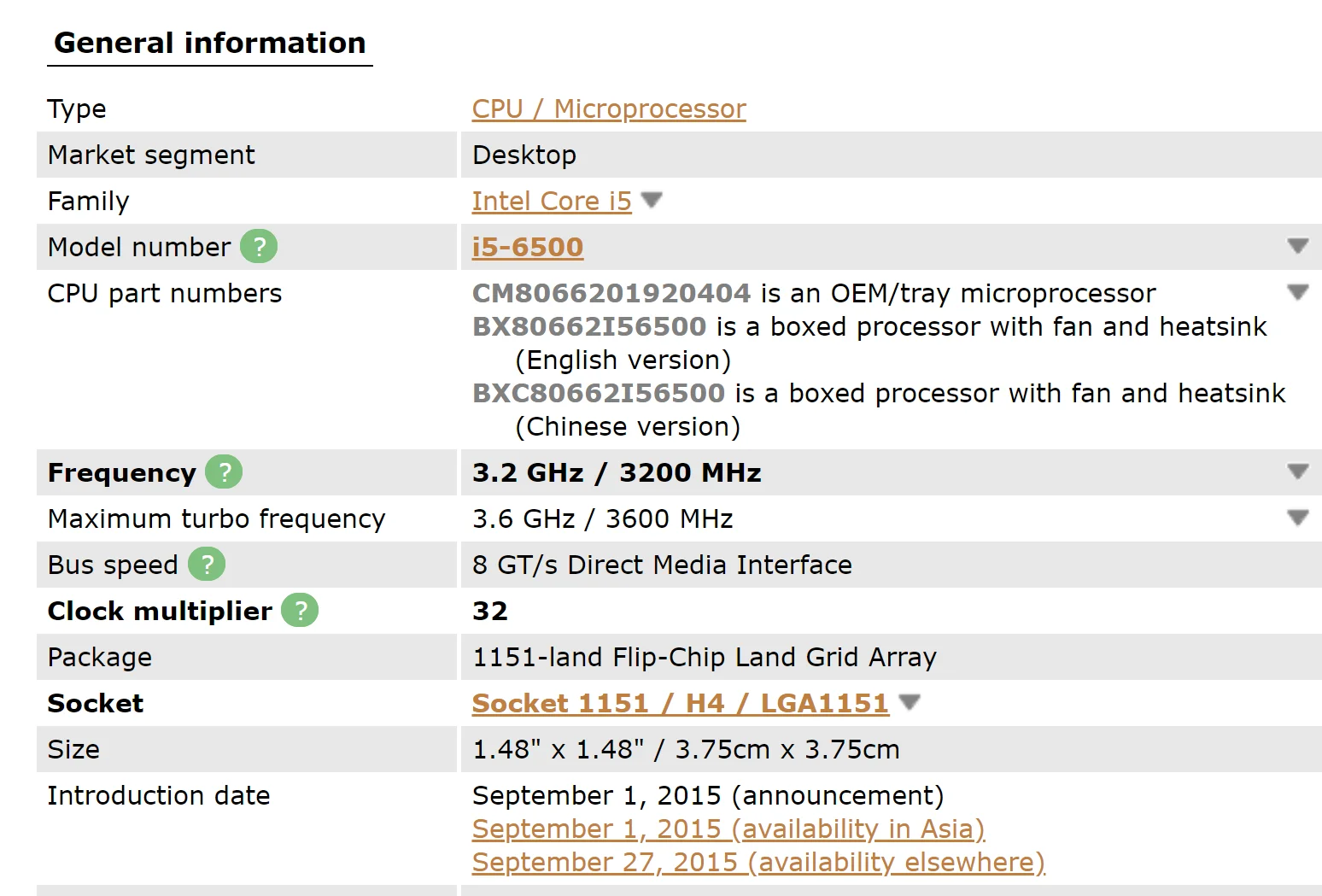Click the September 1, 2015 availability in Asia link
1322x896 pixels.
coord(728,829)
